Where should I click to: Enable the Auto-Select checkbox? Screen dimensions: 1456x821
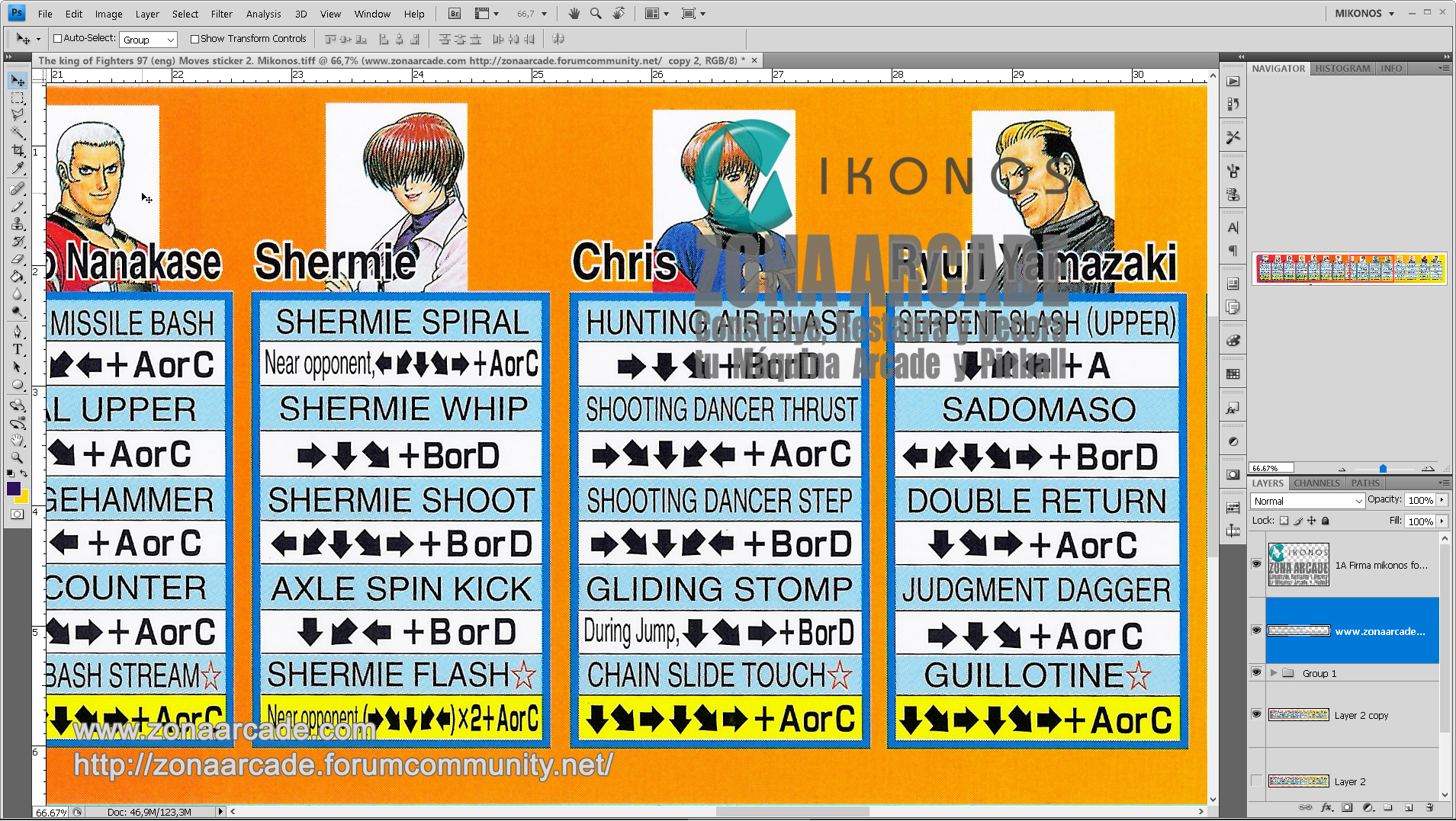tap(57, 38)
